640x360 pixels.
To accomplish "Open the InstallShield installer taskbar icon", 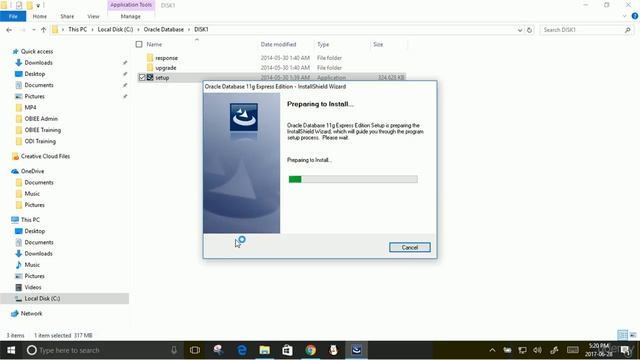I will pyautogui.click(x=356, y=350).
